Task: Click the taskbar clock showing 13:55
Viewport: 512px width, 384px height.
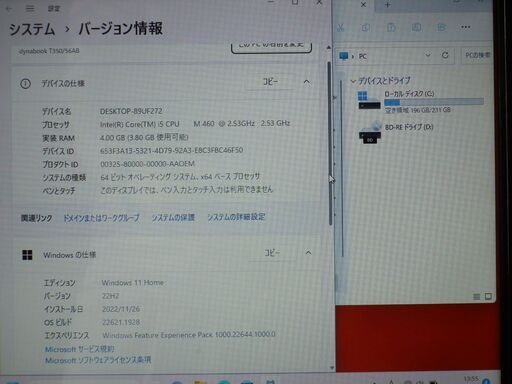Action: pyautogui.click(x=471, y=379)
